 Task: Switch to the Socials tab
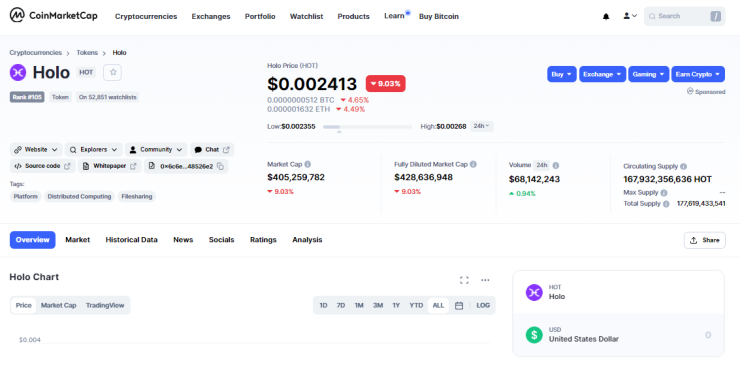click(221, 240)
